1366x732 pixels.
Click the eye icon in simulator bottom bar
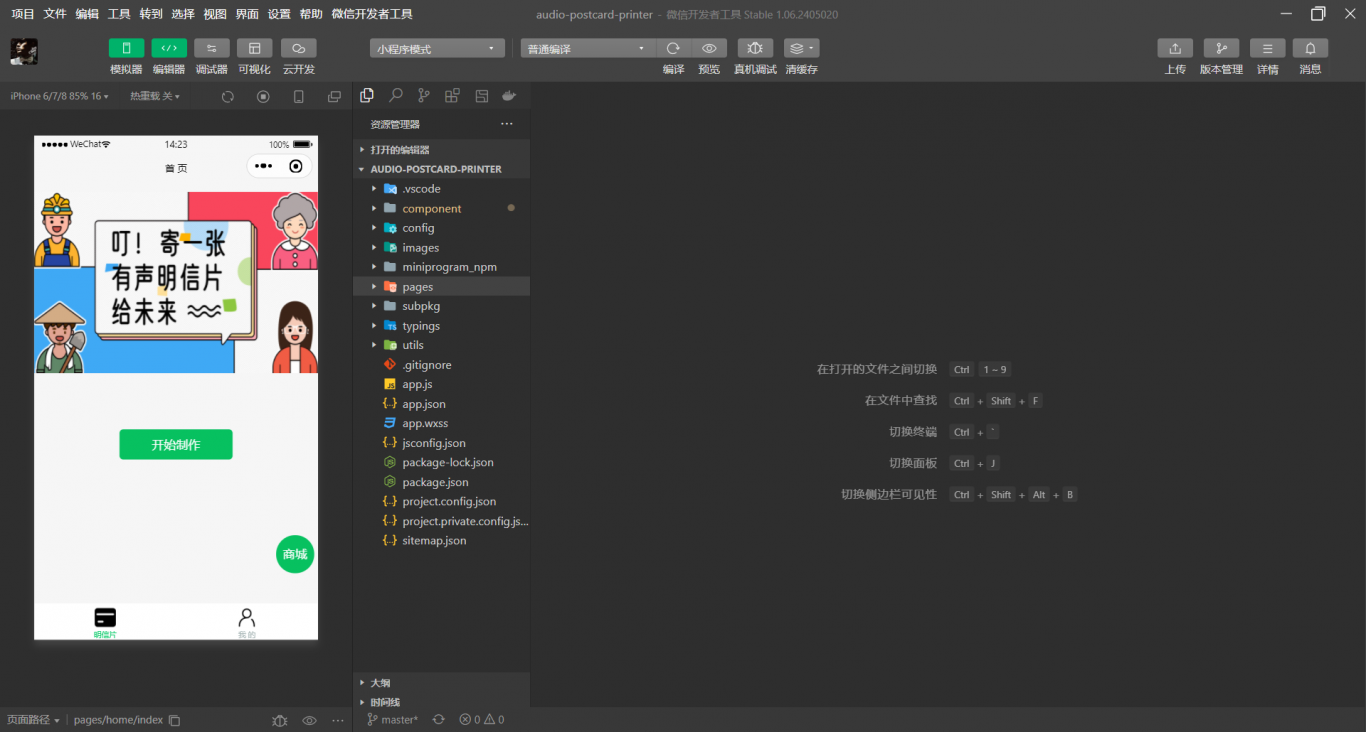tap(309, 720)
